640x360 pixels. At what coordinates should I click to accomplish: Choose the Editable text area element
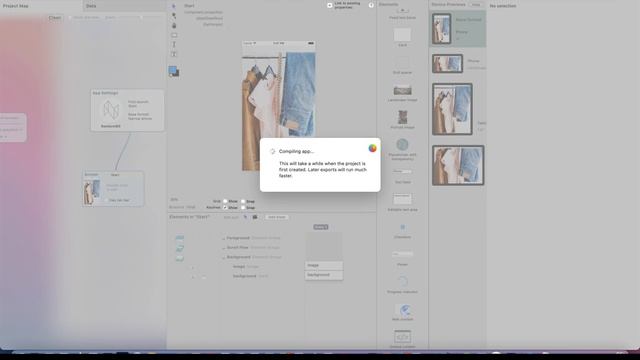pos(402,202)
